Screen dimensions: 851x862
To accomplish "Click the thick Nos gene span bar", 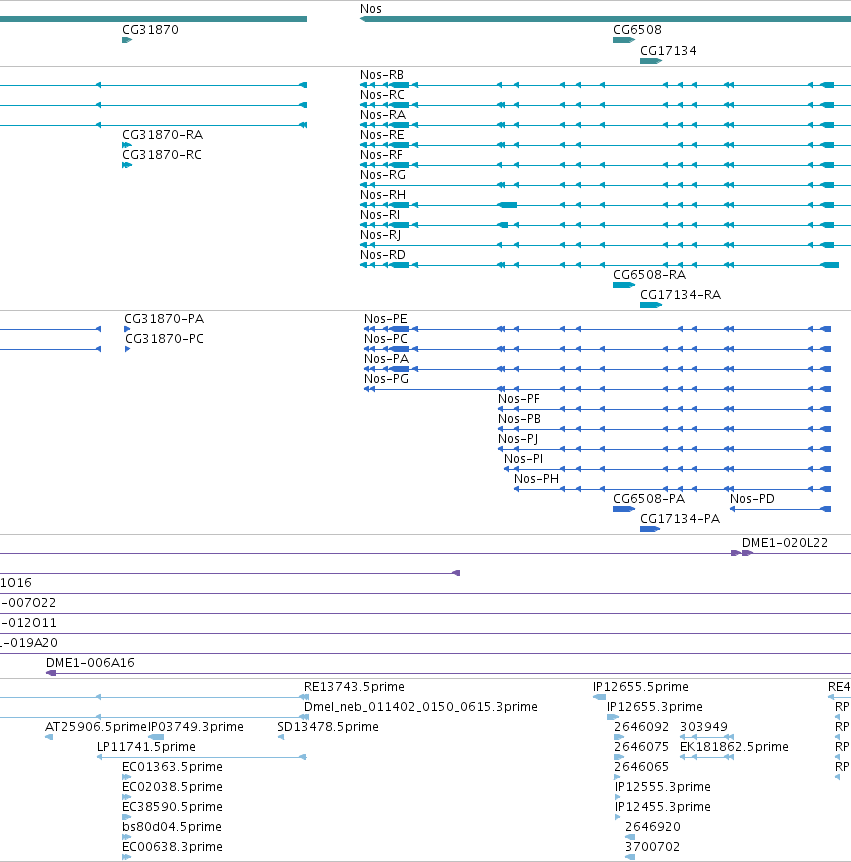I will point(605,19).
